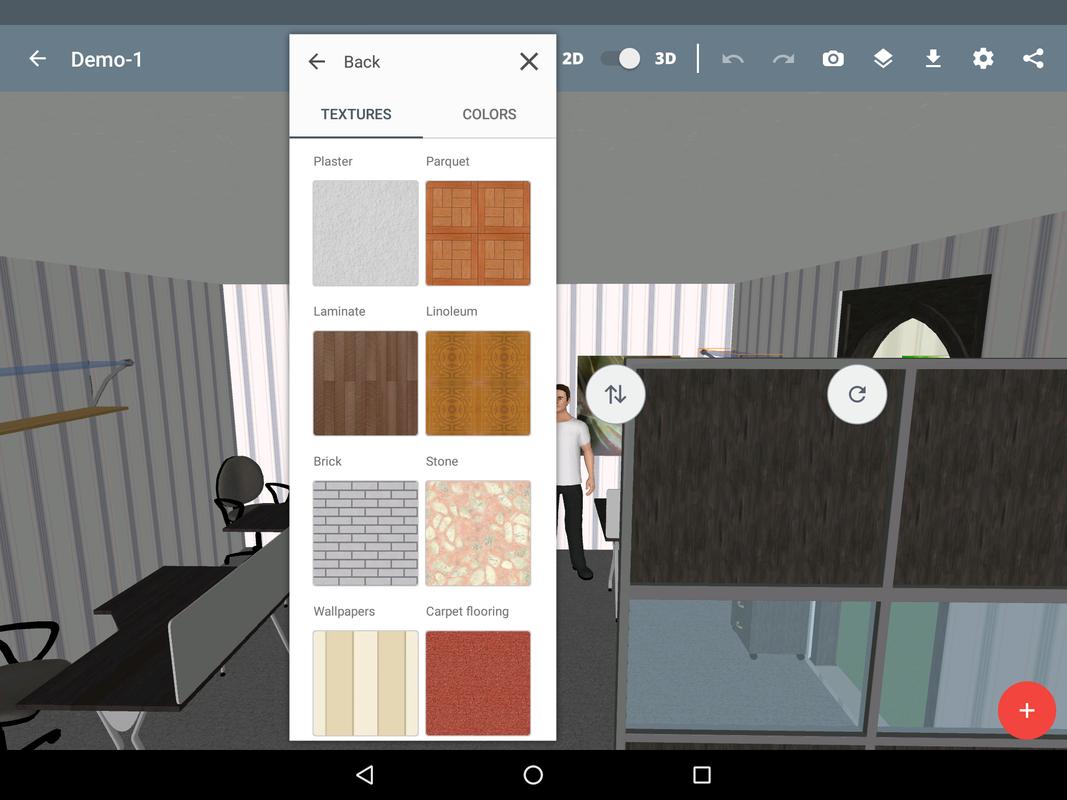The width and height of the screenshot is (1067, 800).
Task: Open settings via the gear icon
Action: tap(983, 59)
